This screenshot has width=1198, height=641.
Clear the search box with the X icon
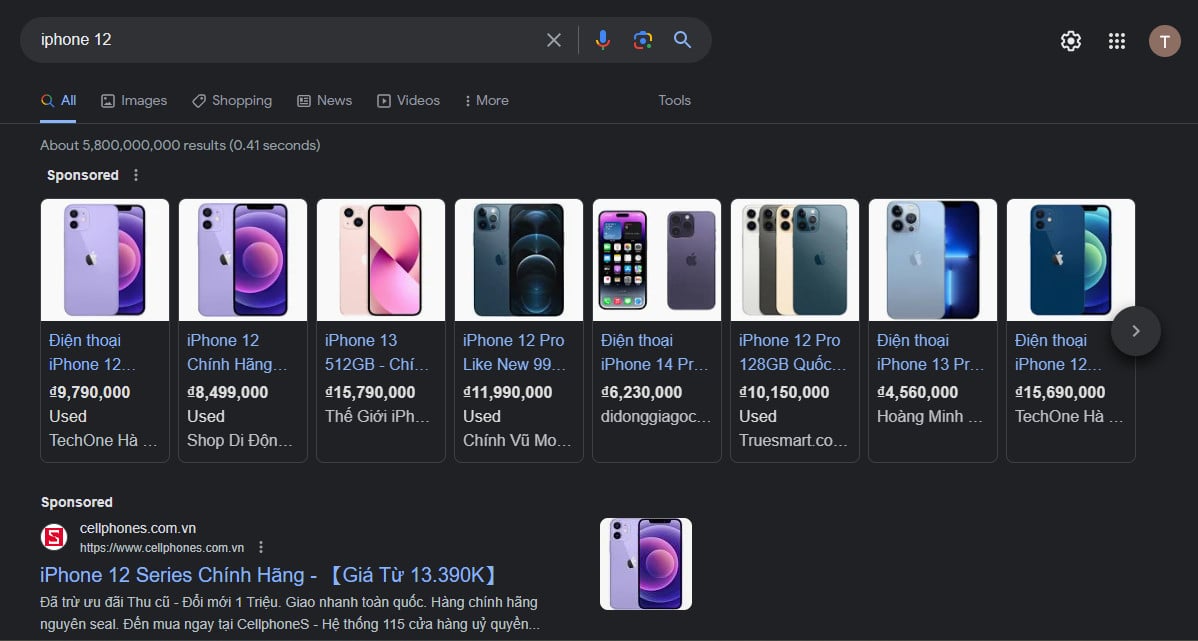(554, 40)
